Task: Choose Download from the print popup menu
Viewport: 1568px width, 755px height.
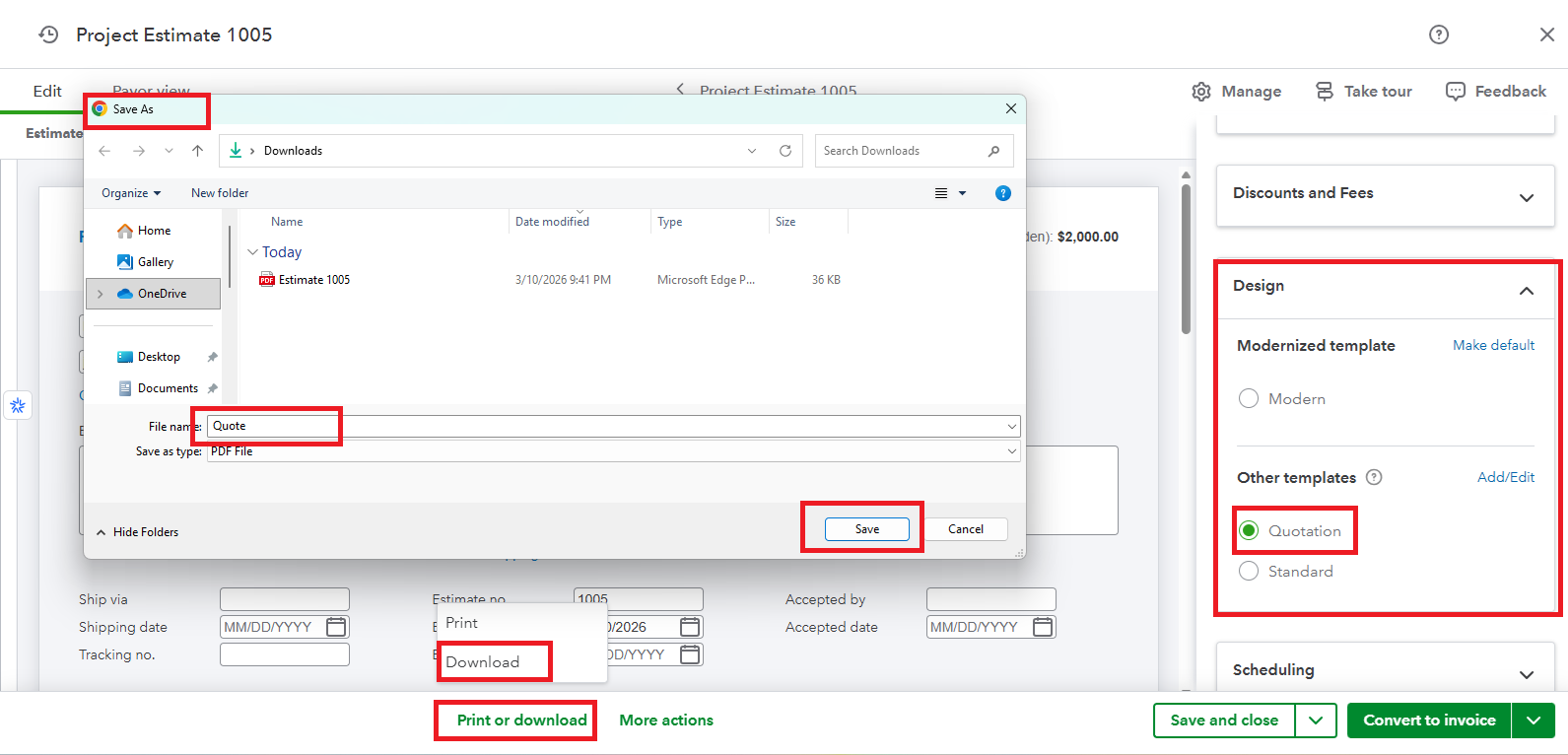Action: pyautogui.click(x=483, y=661)
